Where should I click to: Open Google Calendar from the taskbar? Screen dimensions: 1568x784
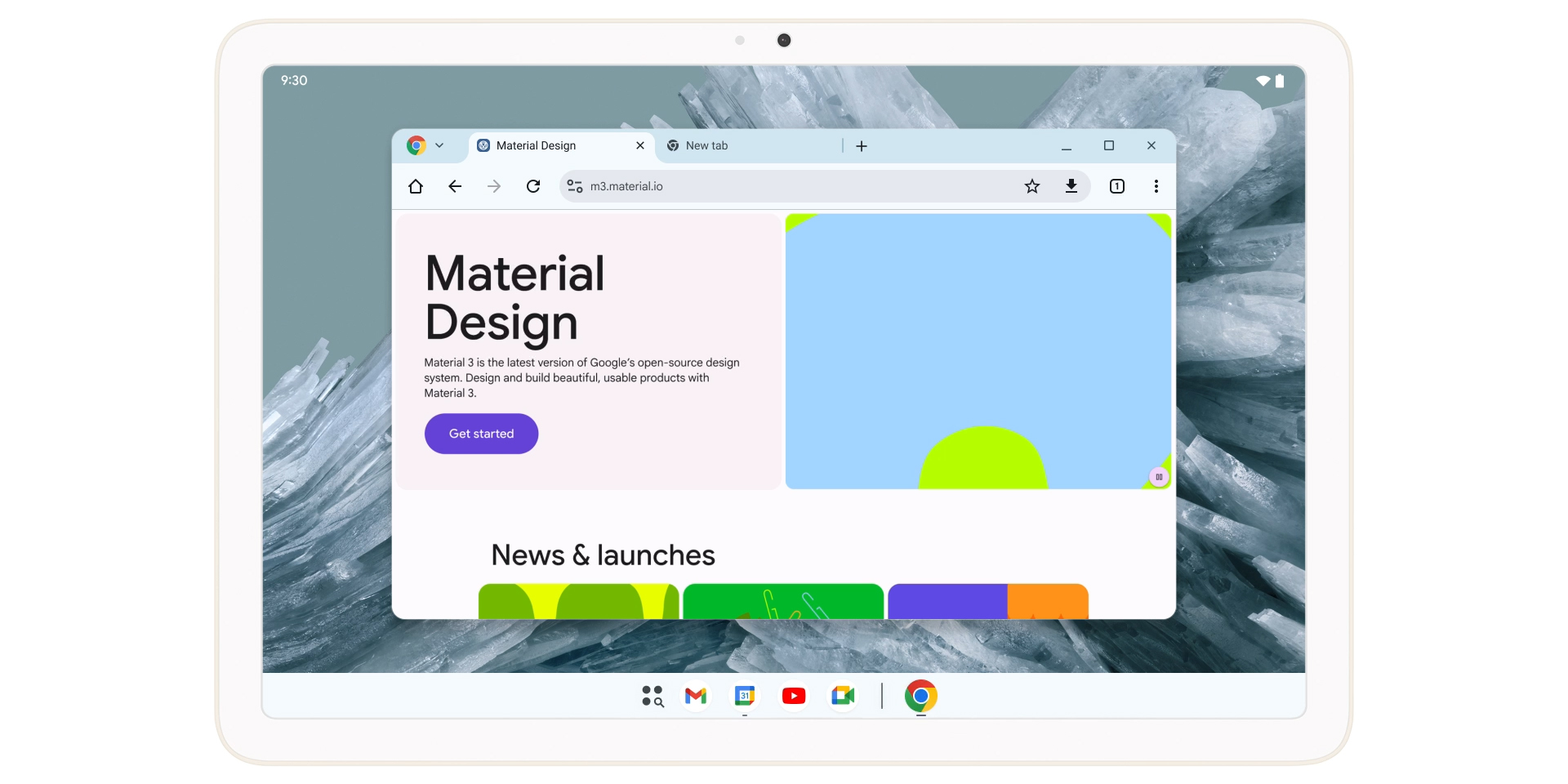[745, 696]
